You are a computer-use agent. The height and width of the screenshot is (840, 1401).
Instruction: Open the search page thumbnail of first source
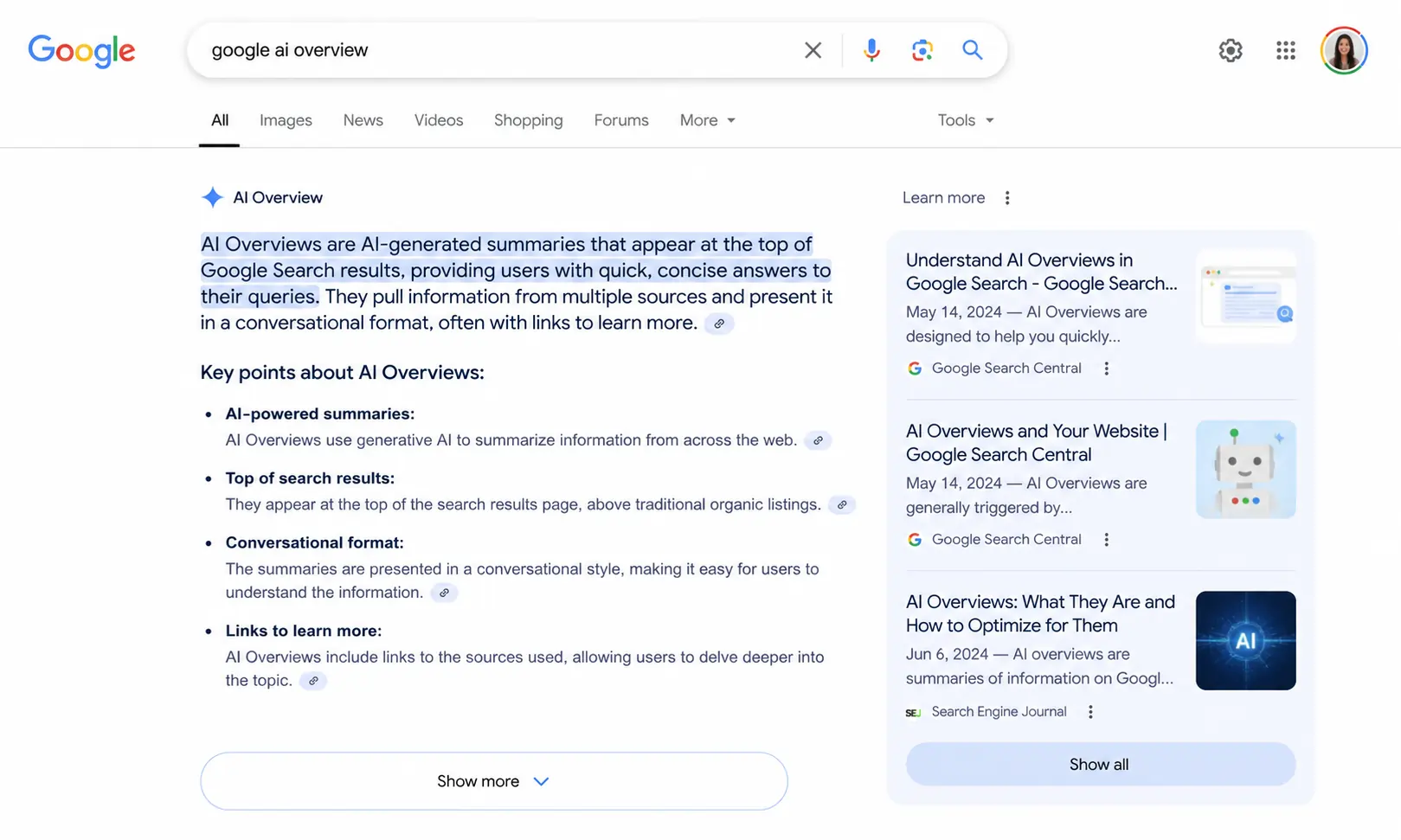coord(1246,297)
